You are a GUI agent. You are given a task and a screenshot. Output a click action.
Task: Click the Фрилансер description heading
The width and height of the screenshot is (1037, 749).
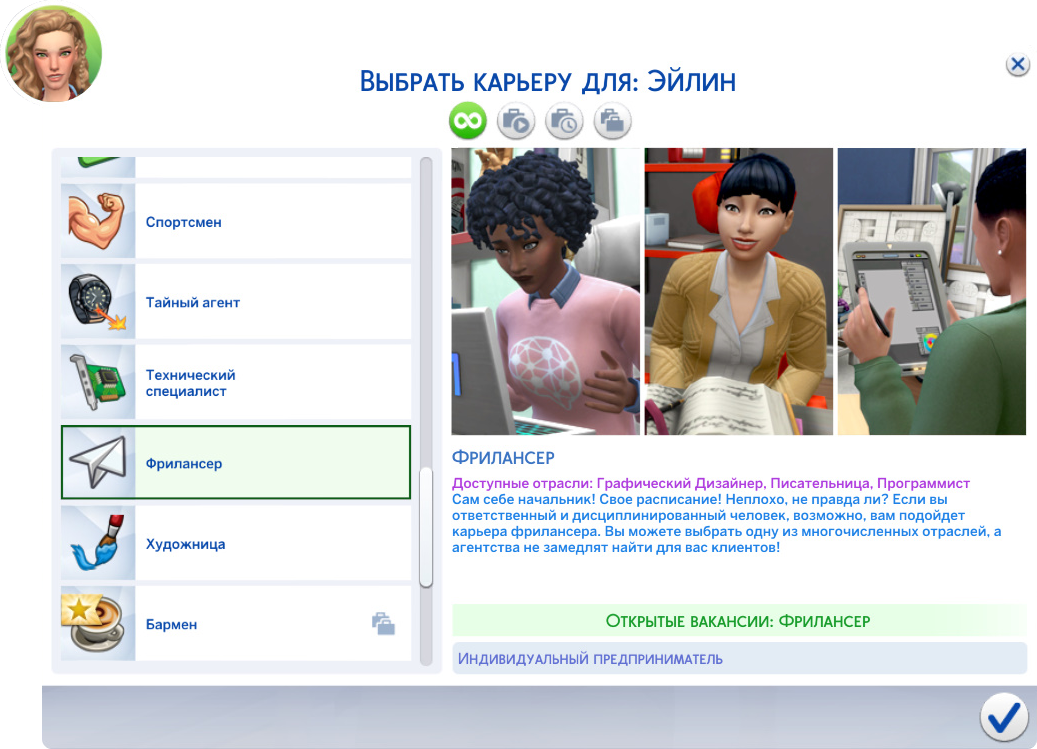point(503,457)
